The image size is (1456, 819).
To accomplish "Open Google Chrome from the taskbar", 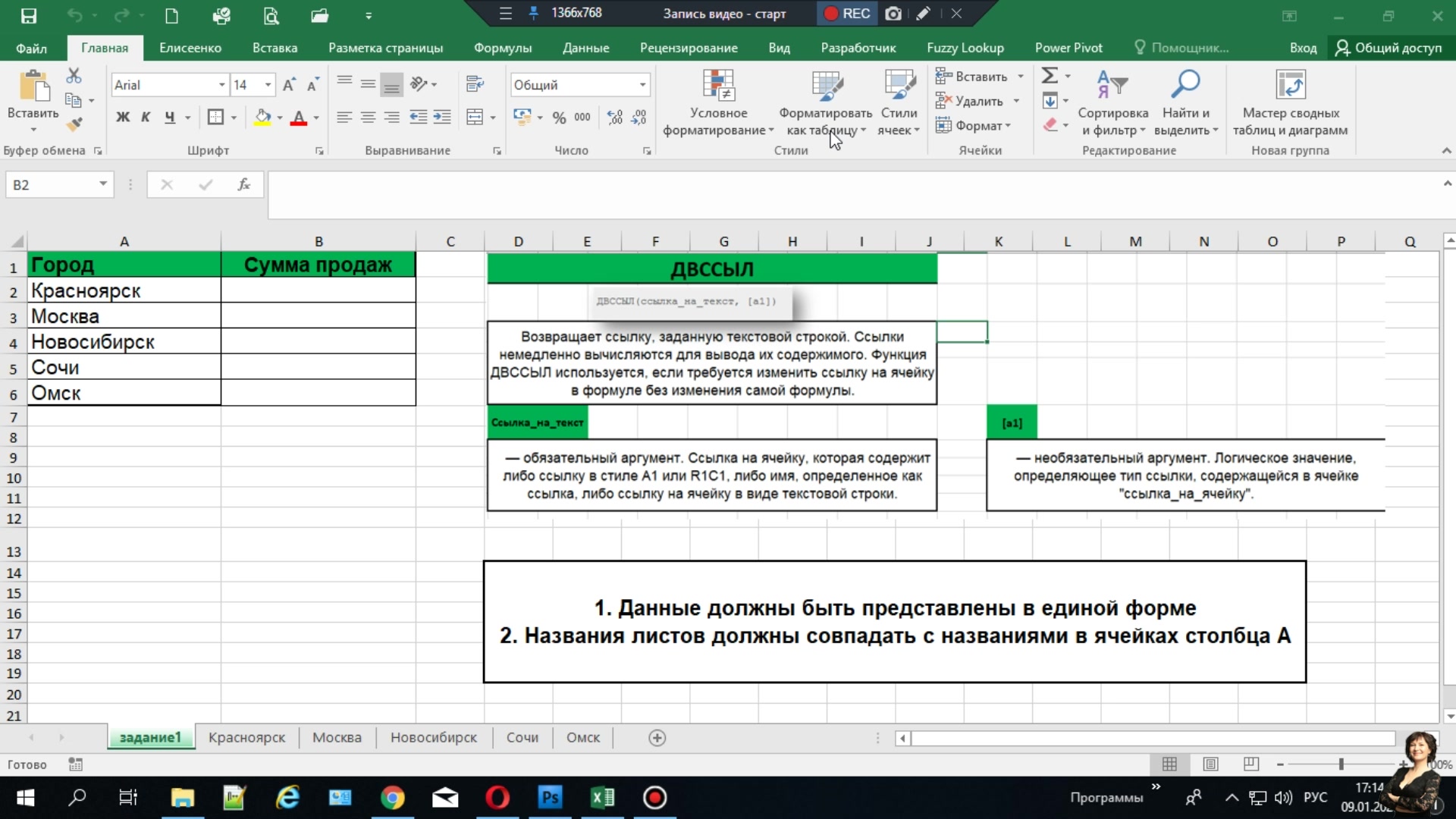I will point(393,798).
